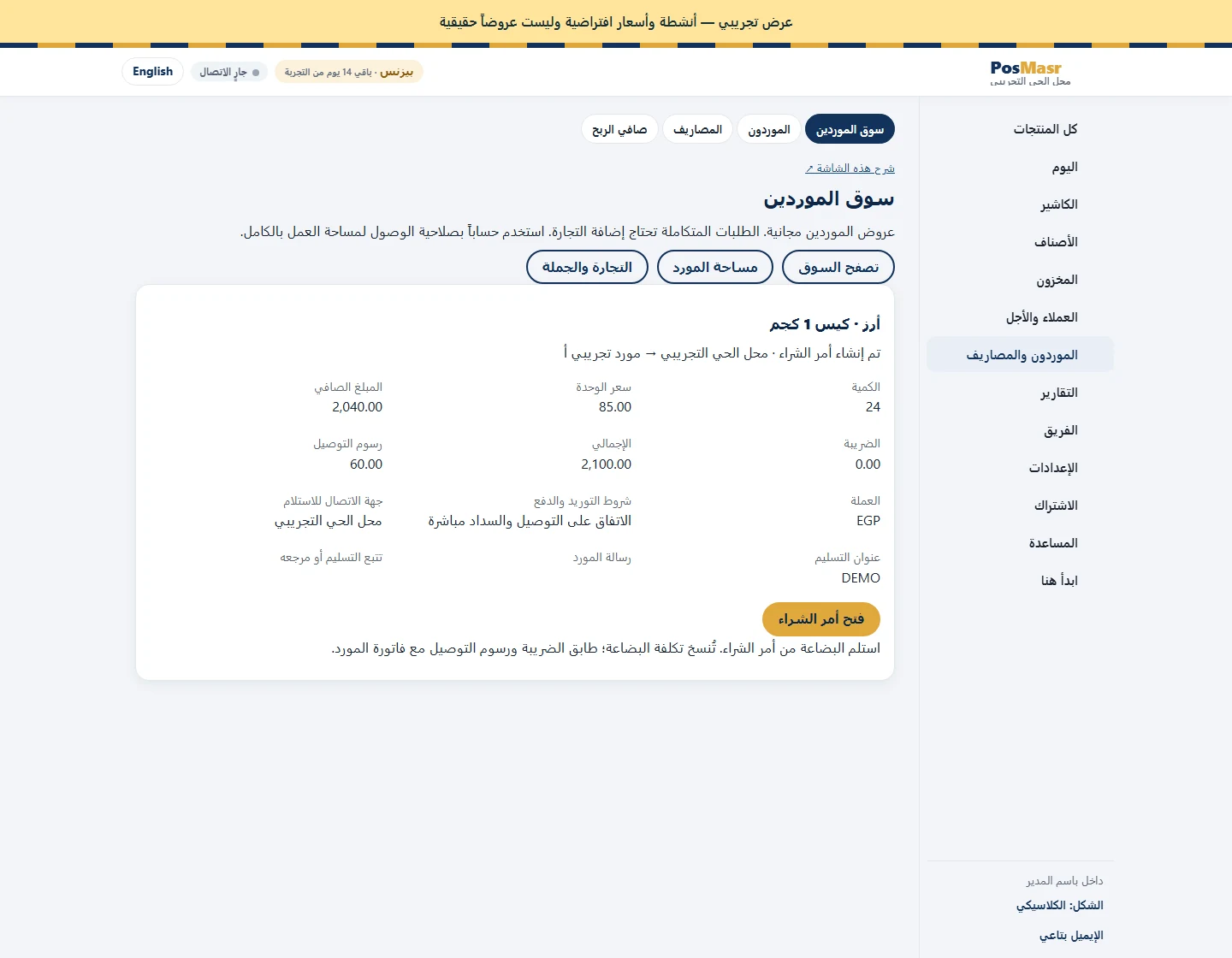Open 'الإيميل بتاعي' in the sidebar footer

click(1071, 935)
